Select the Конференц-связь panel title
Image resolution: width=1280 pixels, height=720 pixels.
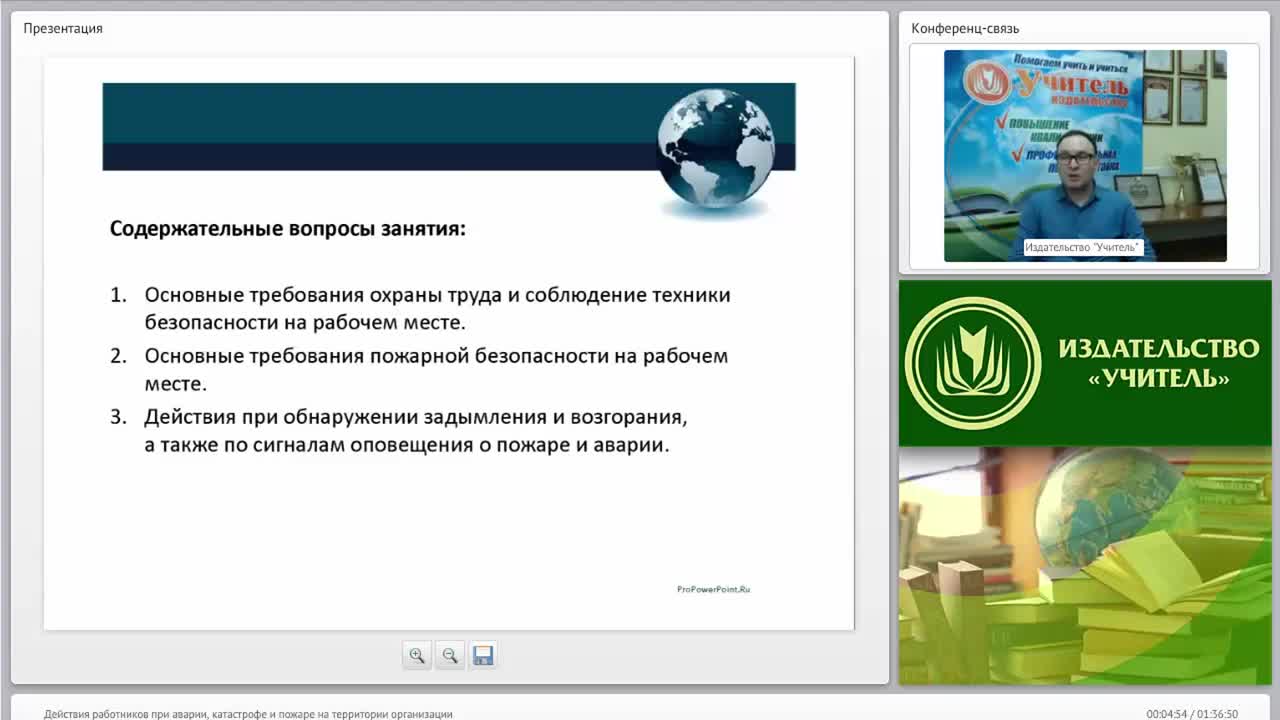pyautogui.click(x=965, y=28)
